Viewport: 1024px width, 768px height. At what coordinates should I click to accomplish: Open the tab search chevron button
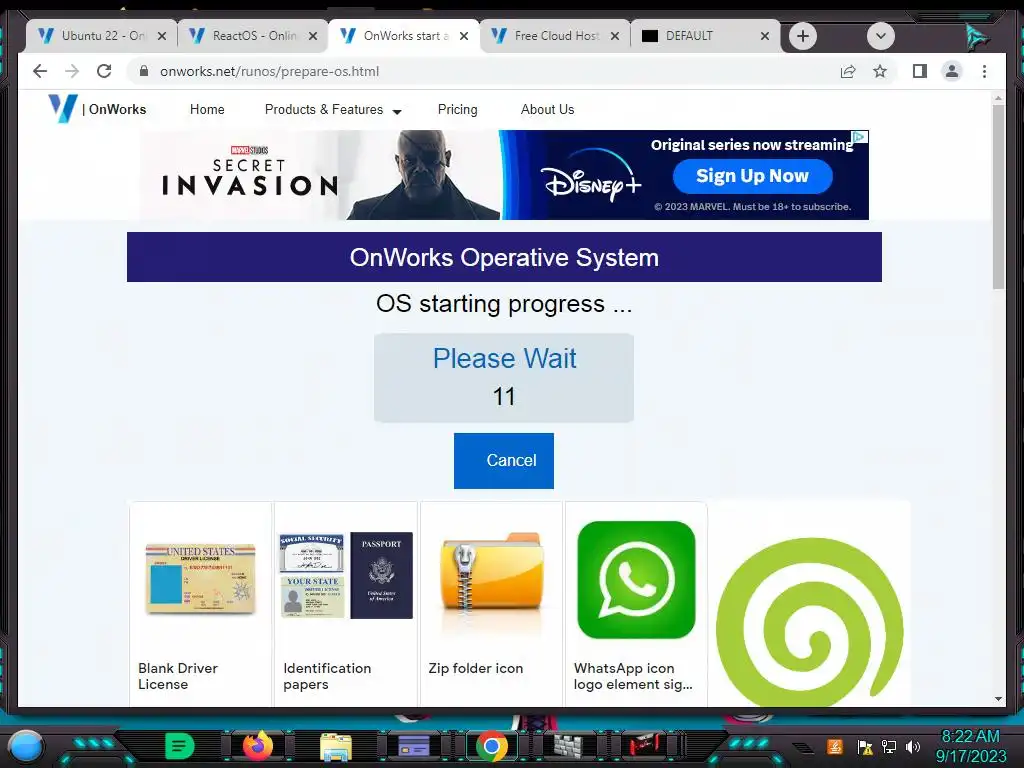click(880, 36)
